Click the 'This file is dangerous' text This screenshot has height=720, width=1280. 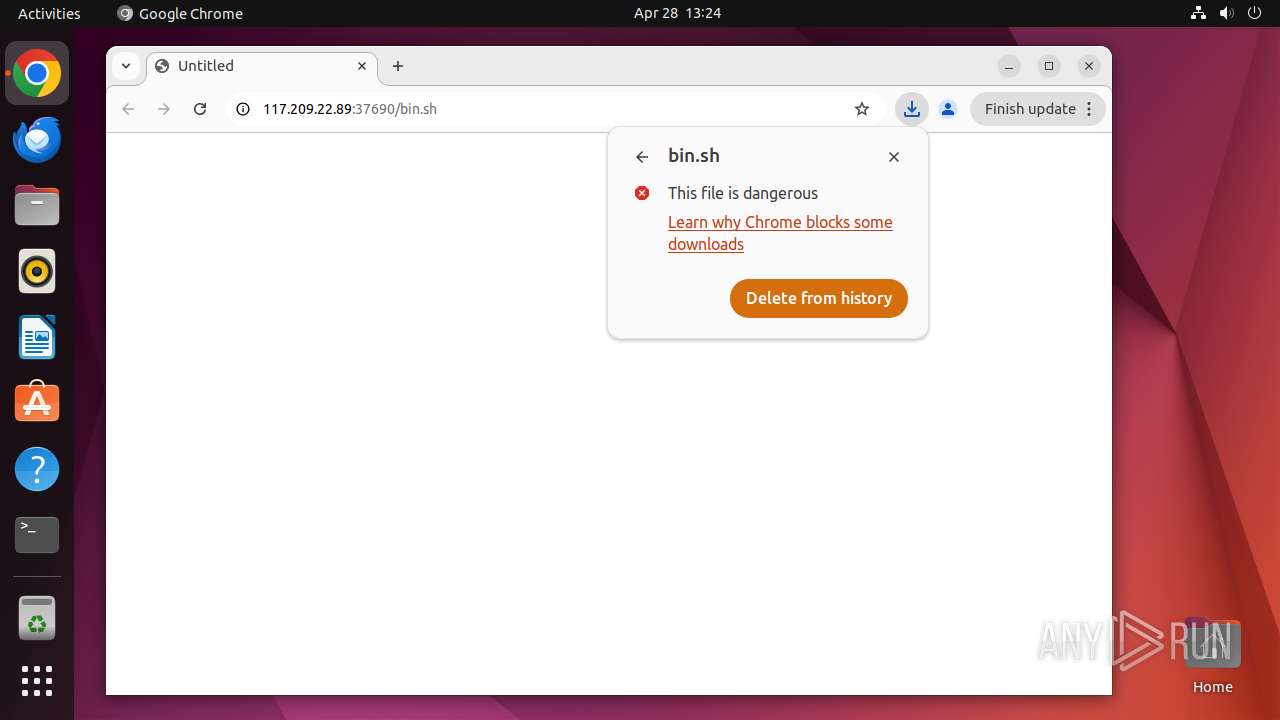(x=743, y=193)
